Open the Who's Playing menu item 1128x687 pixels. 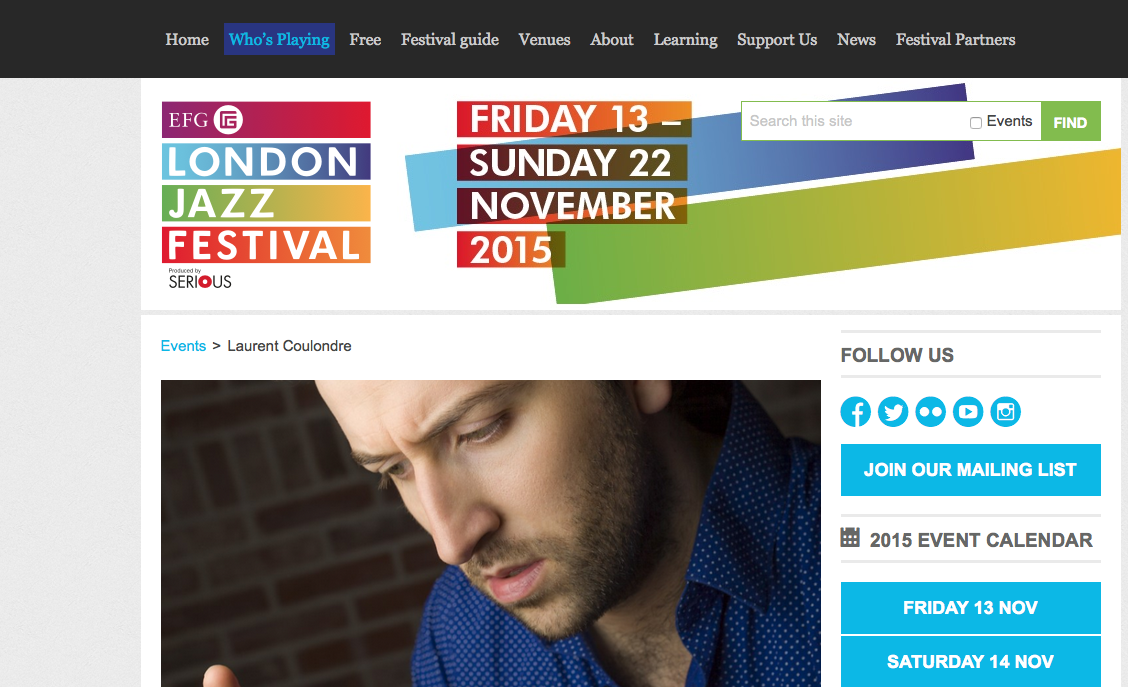[279, 40]
